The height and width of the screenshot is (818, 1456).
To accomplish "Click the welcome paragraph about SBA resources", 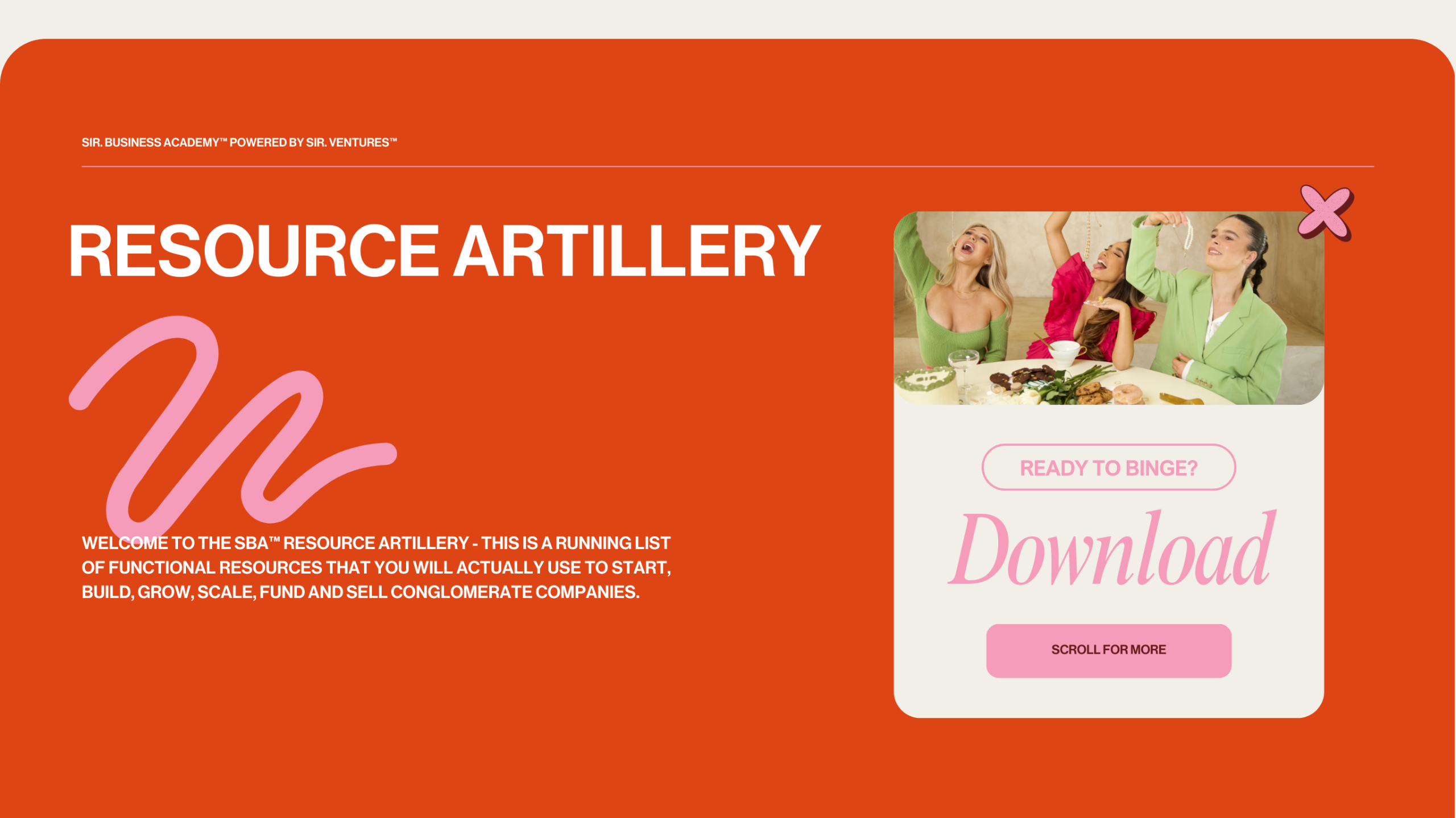I will [375, 567].
